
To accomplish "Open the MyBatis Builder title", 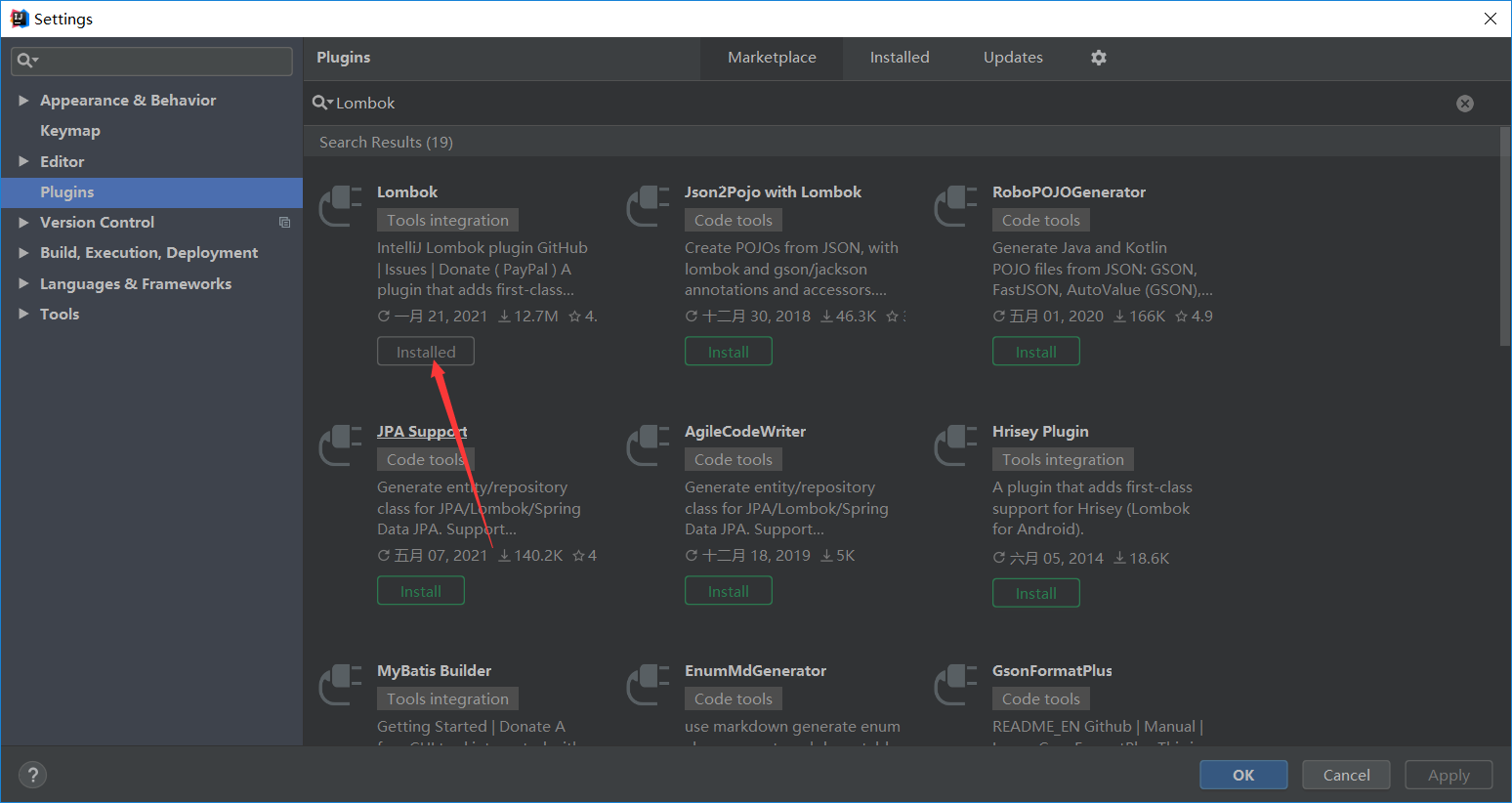I will pyautogui.click(x=435, y=671).
